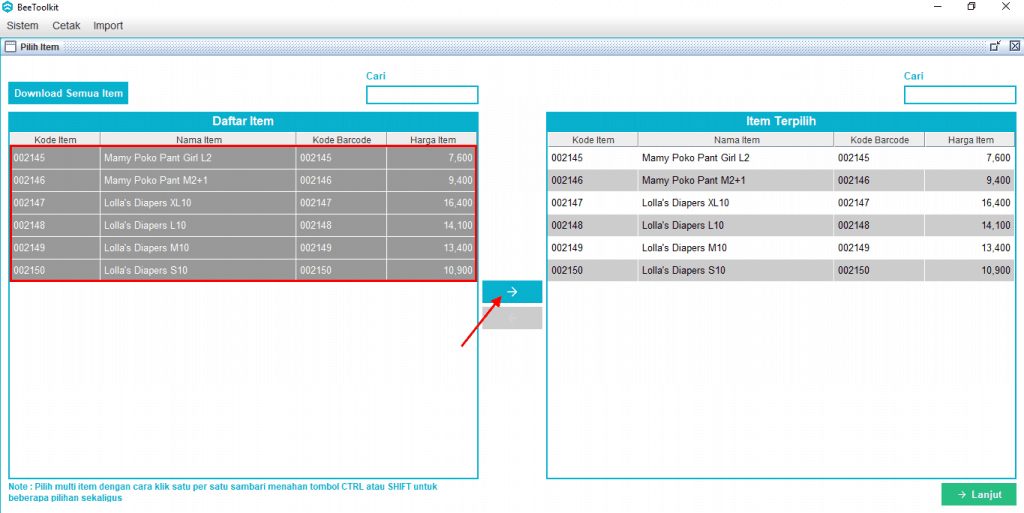Click the Pilih Item panel restore icon
Image resolution: width=1024 pixels, height=513 pixels.
(995, 46)
